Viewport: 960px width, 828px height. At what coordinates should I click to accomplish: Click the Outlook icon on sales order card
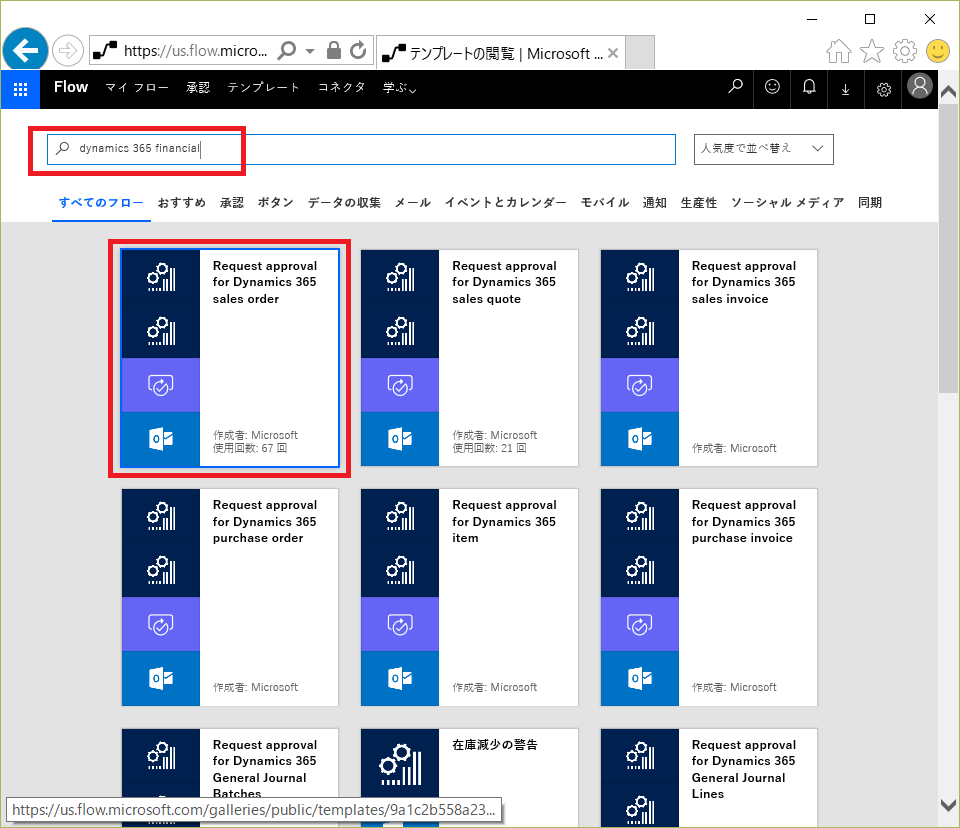160,438
